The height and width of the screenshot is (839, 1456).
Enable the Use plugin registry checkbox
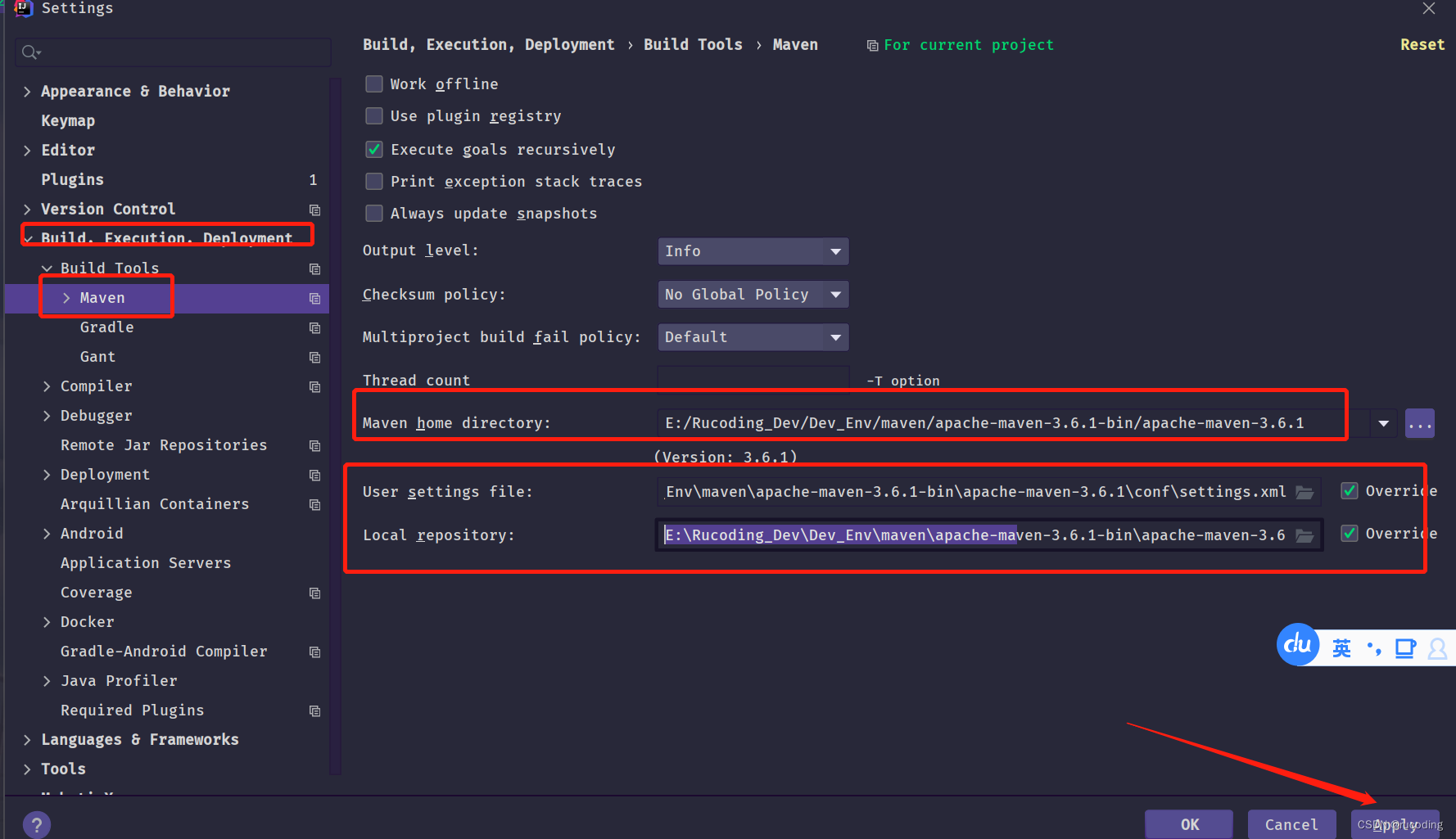[x=374, y=115]
